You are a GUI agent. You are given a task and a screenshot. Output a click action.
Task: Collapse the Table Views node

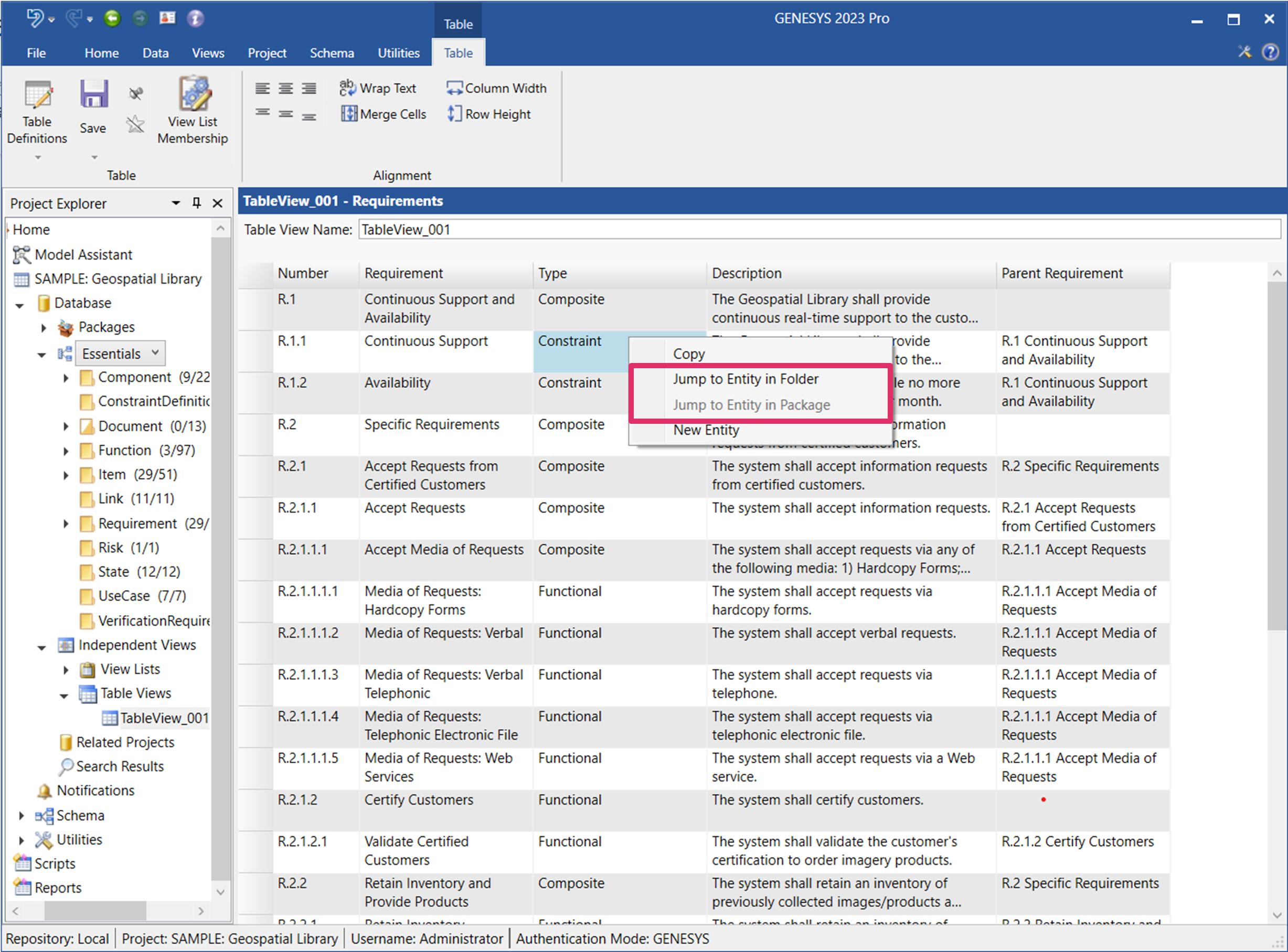click(x=64, y=695)
